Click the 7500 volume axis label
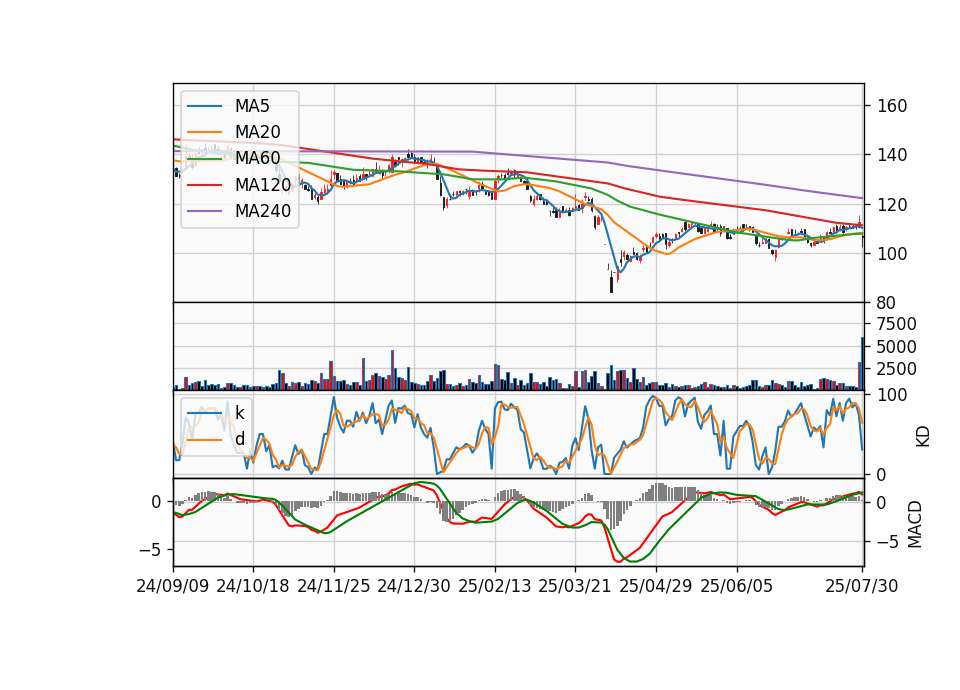Screen dimensions: 960x690 897,324
